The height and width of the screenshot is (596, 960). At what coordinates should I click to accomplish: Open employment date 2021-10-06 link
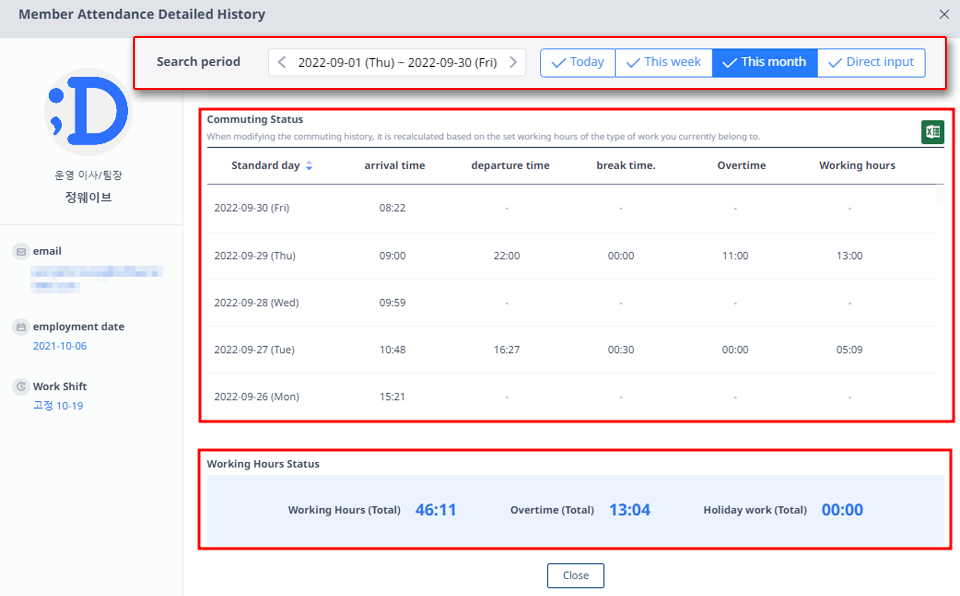click(x=60, y=346)
